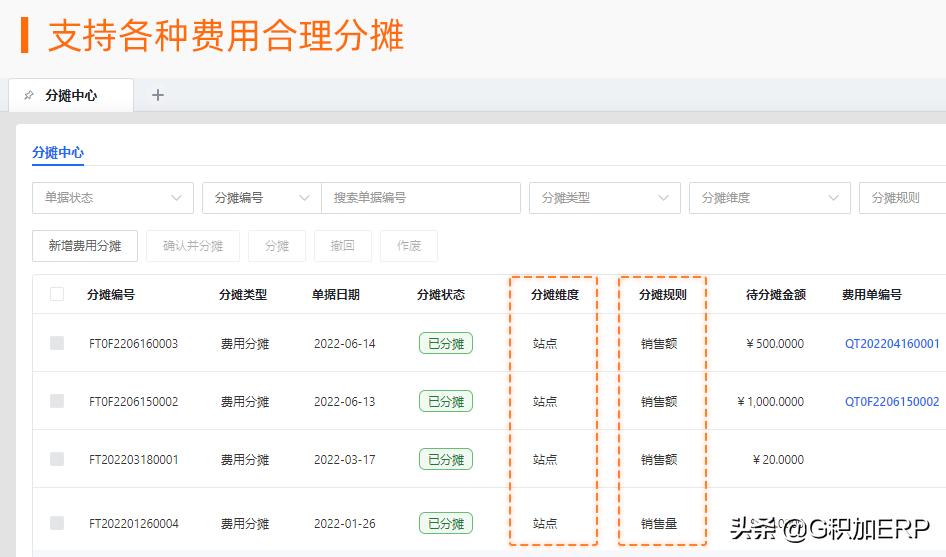Click the amount ¥ 1,000.0000 cell
This screenshot has height=557, width=946.
click(x=770, y=401)
